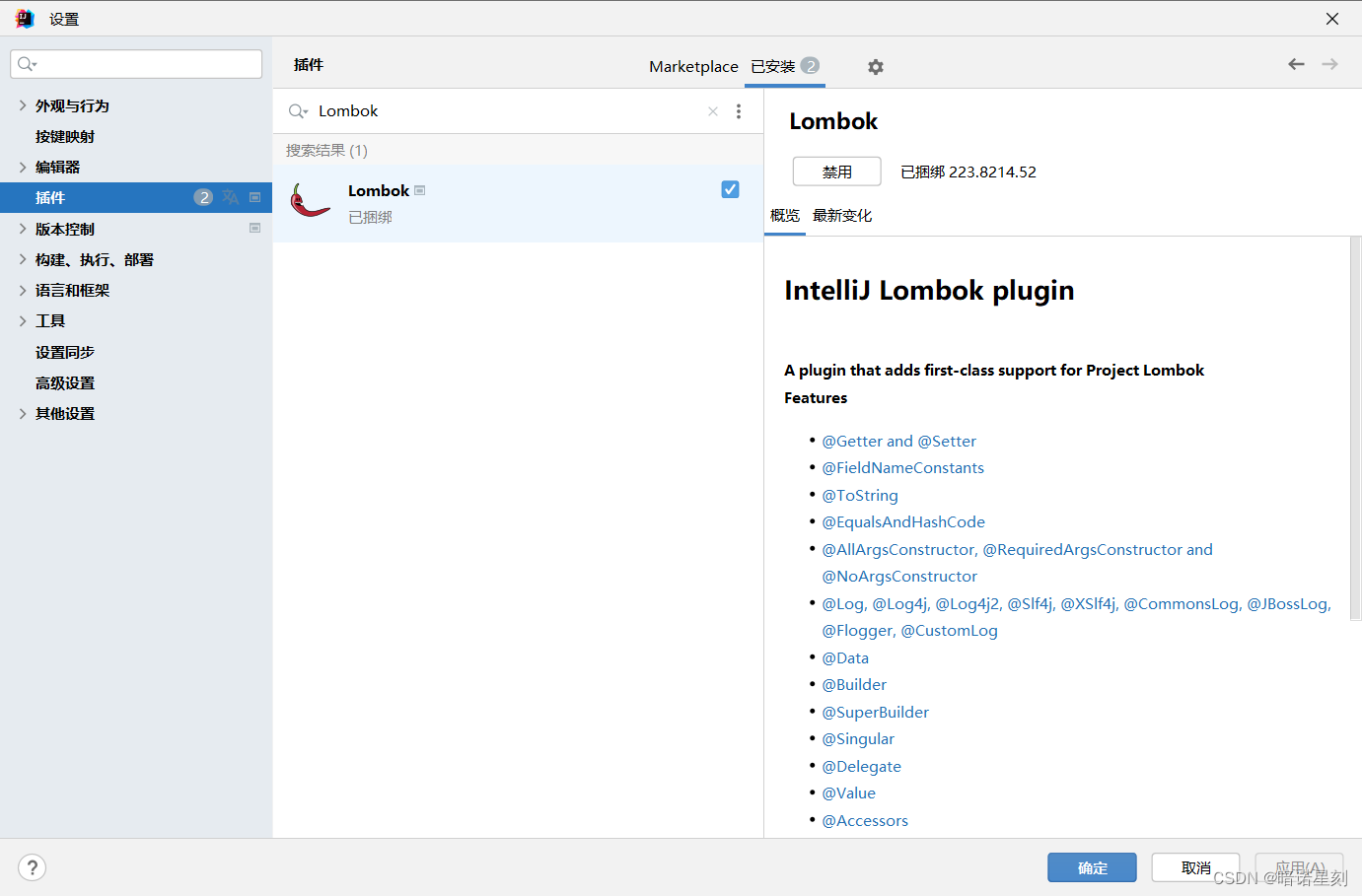Click the 已捆绑 223.8214.52 version text
Viewport: 1362px width, 896px height.
point(968,172)
